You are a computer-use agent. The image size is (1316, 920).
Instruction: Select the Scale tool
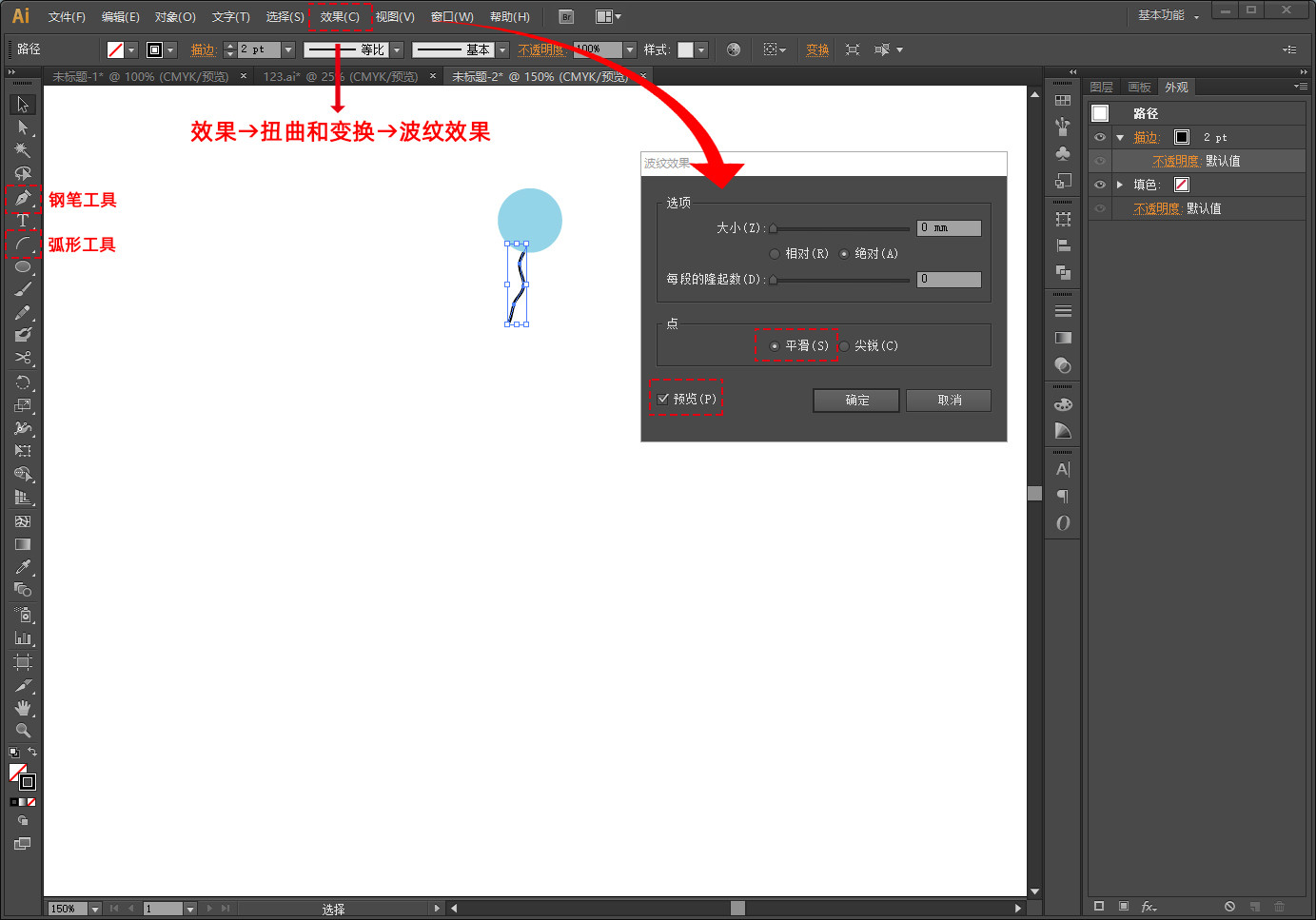click(x=23, y=405)
